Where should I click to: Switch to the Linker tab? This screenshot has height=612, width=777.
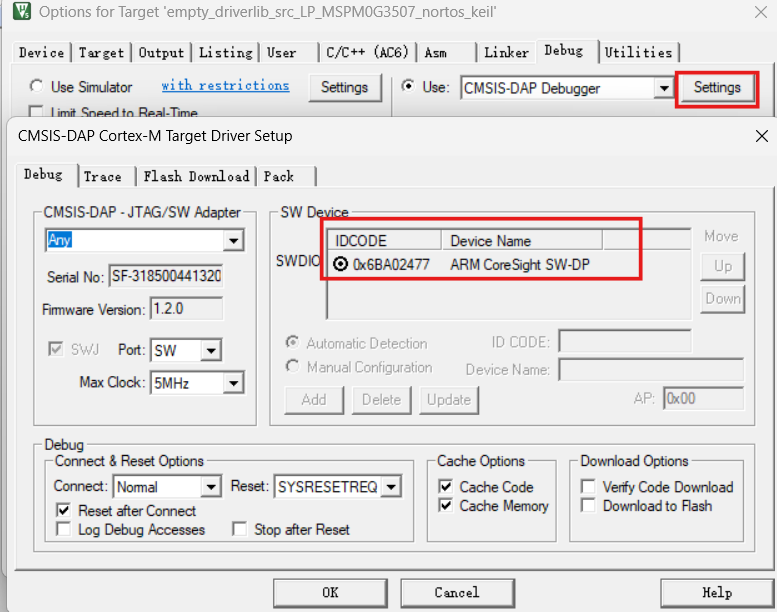pyautogui.click(x=506, y=53)
